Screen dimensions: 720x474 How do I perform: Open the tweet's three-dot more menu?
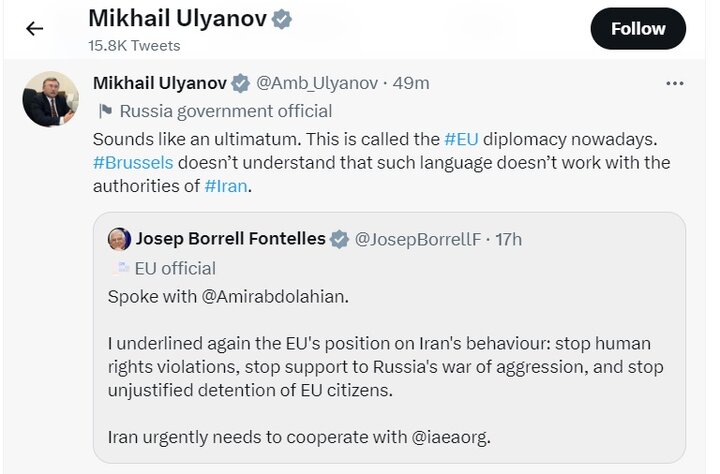point(677,82)
